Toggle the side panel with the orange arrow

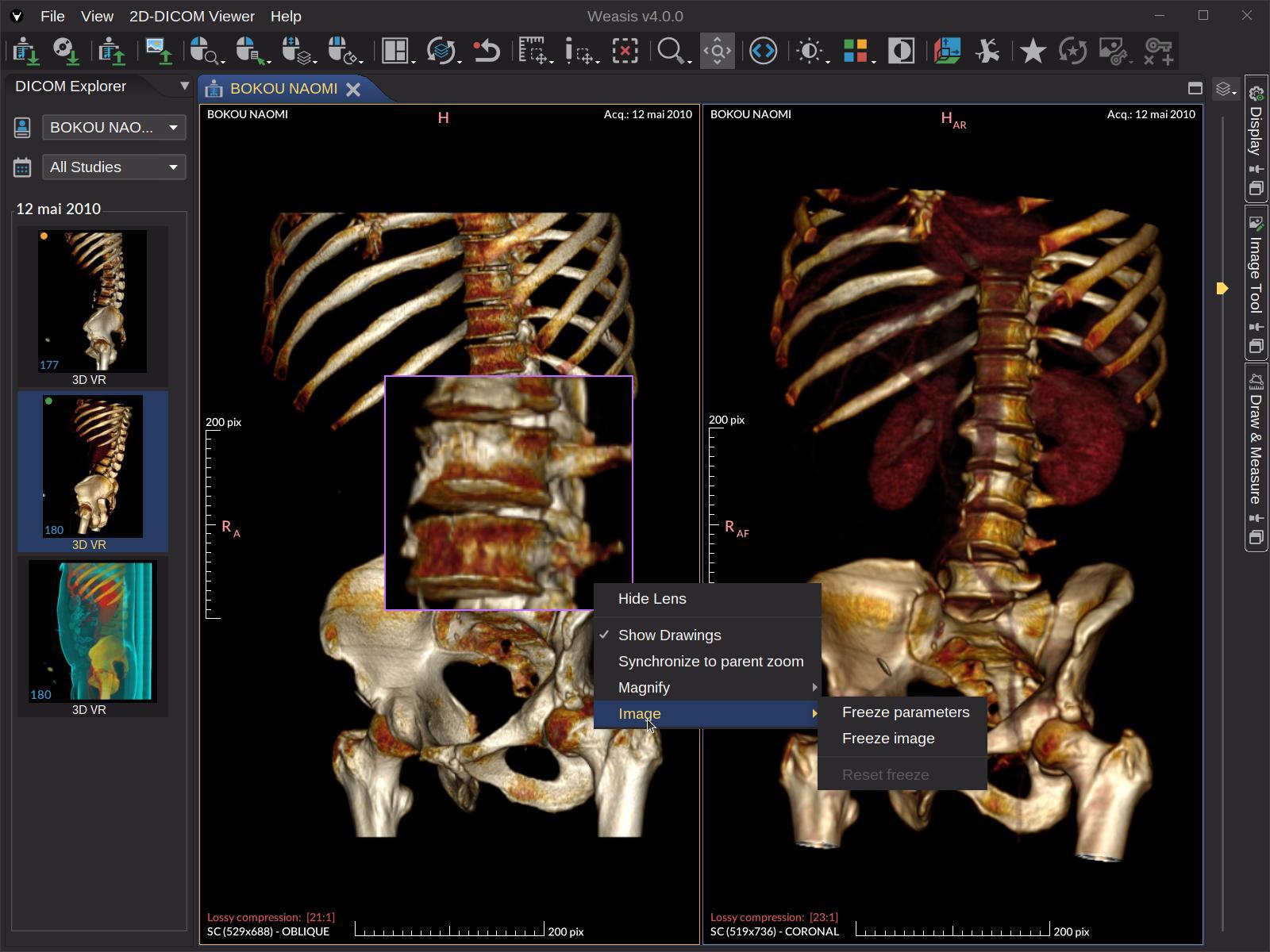pyautogui.click(x=1222, y=290)
